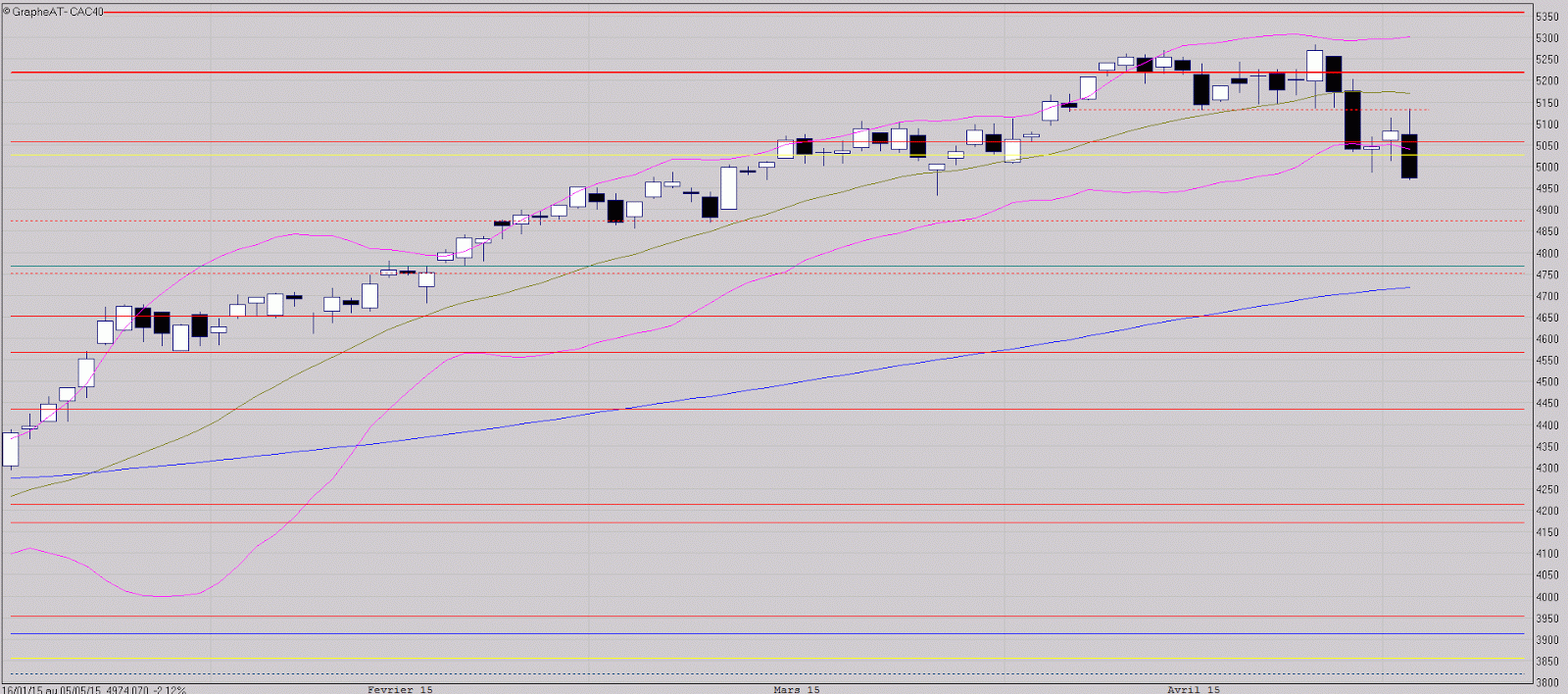Select the Mars 15 date label
Viewport: 1568px width, 694px height.
796,689
